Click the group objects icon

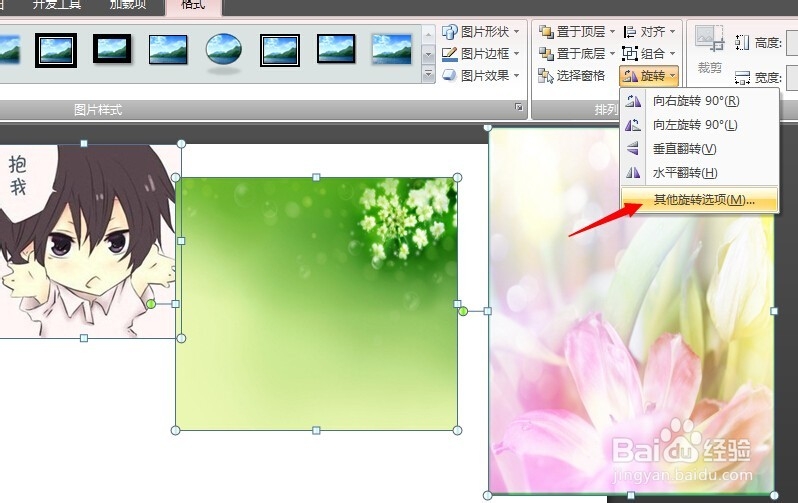[x=630, y=53]
